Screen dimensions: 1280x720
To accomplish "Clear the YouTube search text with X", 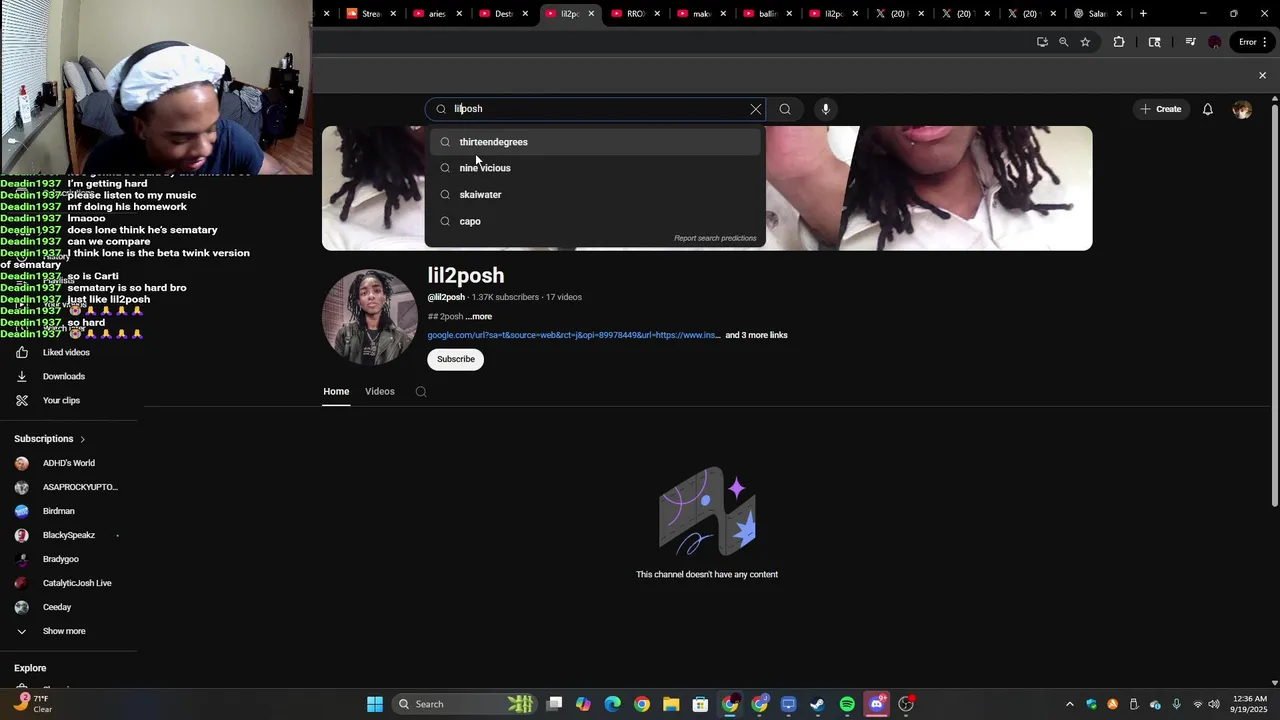I will (x=756, y=109).
